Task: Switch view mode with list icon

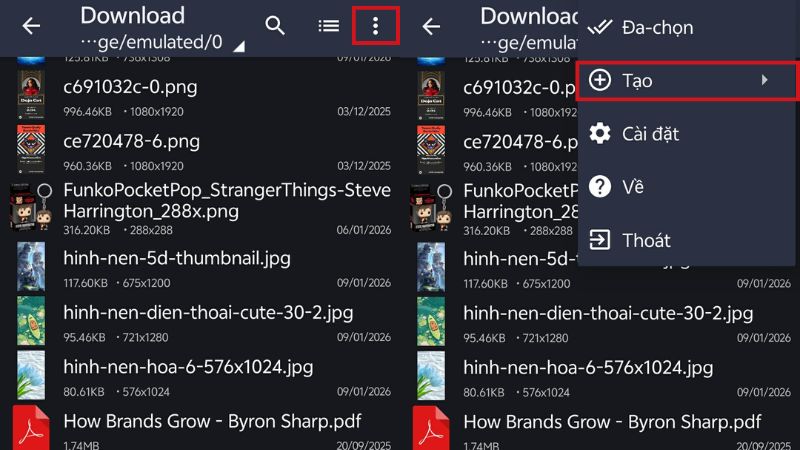Action: click(329, 25)
